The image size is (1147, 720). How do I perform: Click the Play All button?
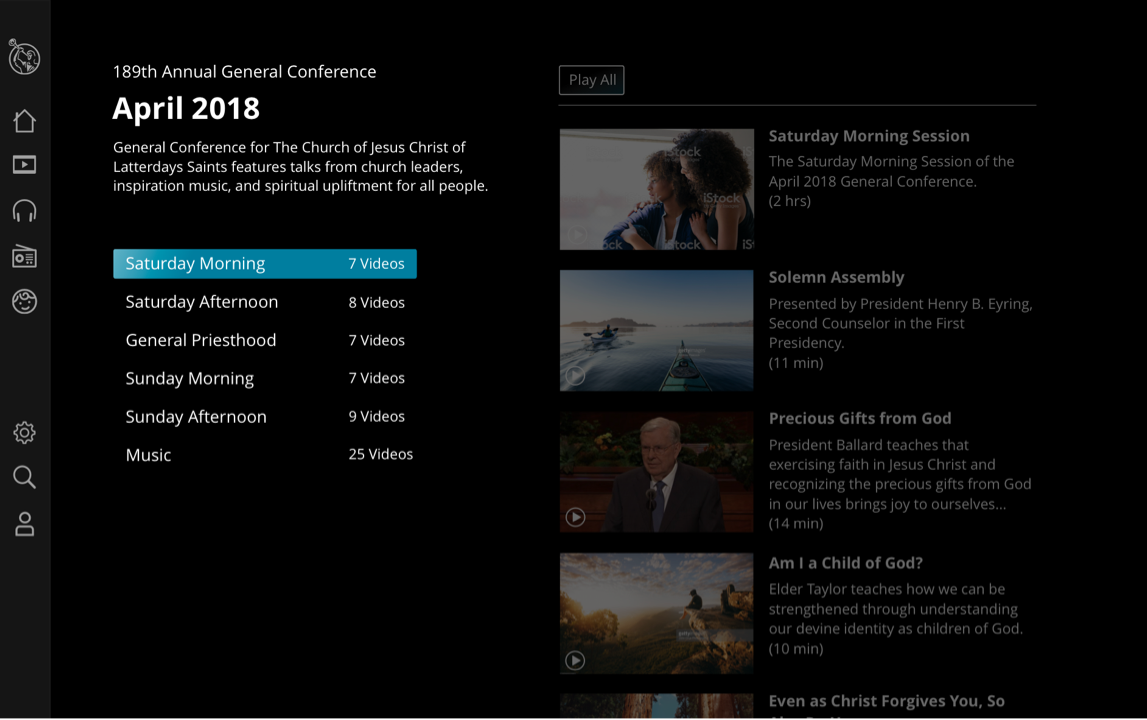point(592,80)
